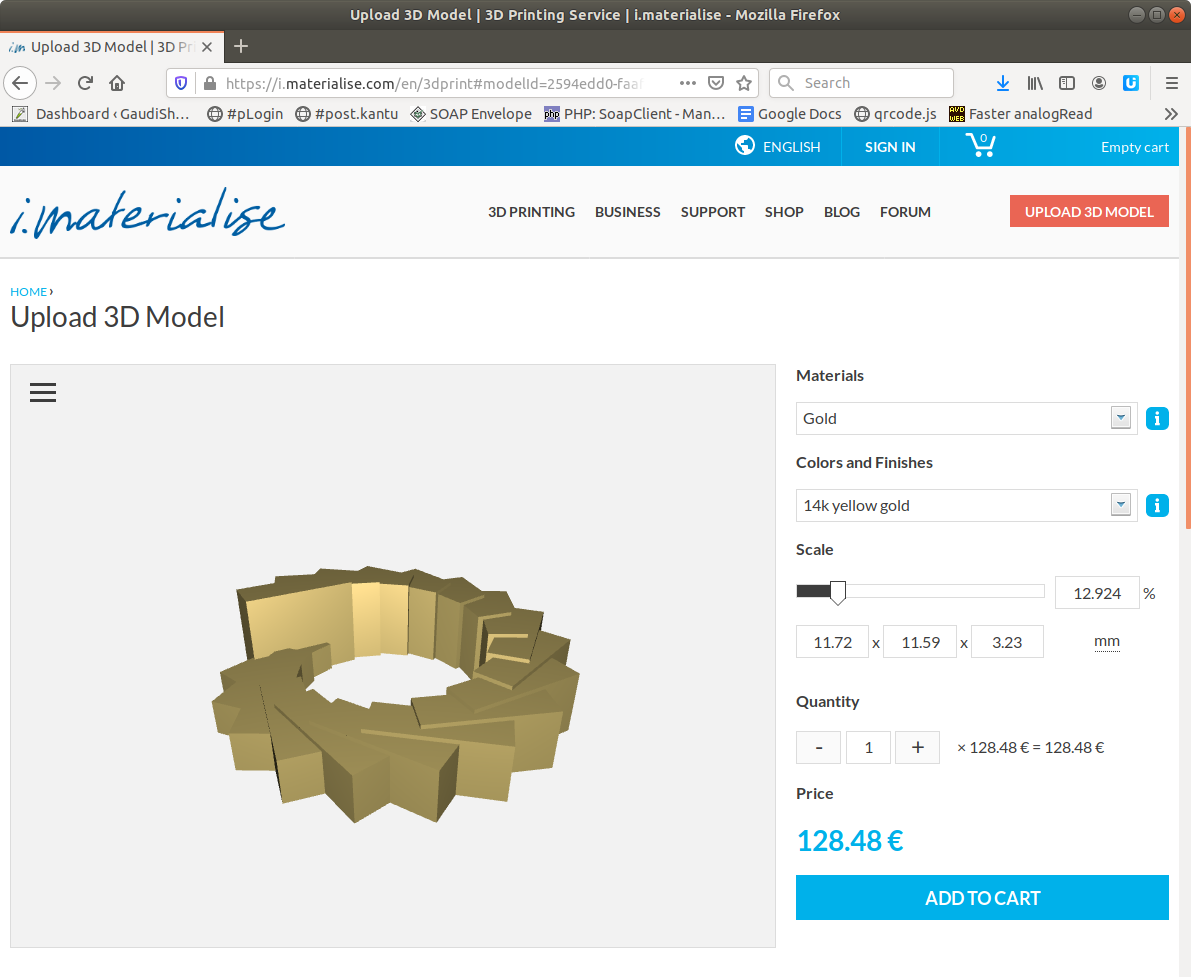1191x977 pixels.
Task: Click the 3D gold model preview
Action: pos(395,693)
